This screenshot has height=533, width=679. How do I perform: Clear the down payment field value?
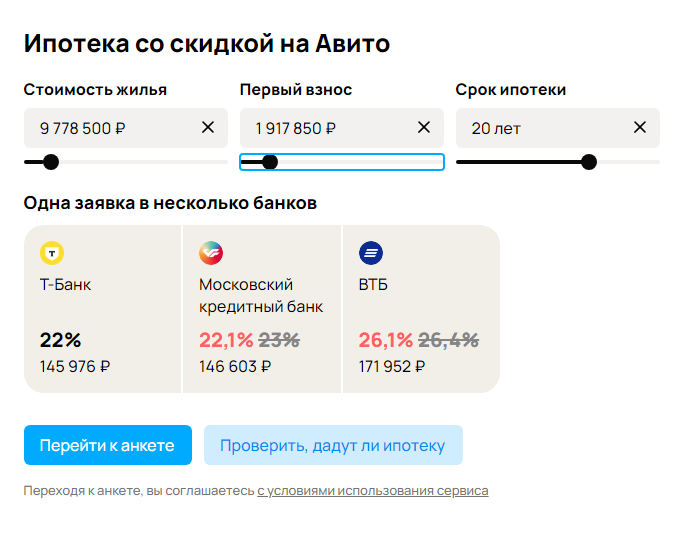424,128
